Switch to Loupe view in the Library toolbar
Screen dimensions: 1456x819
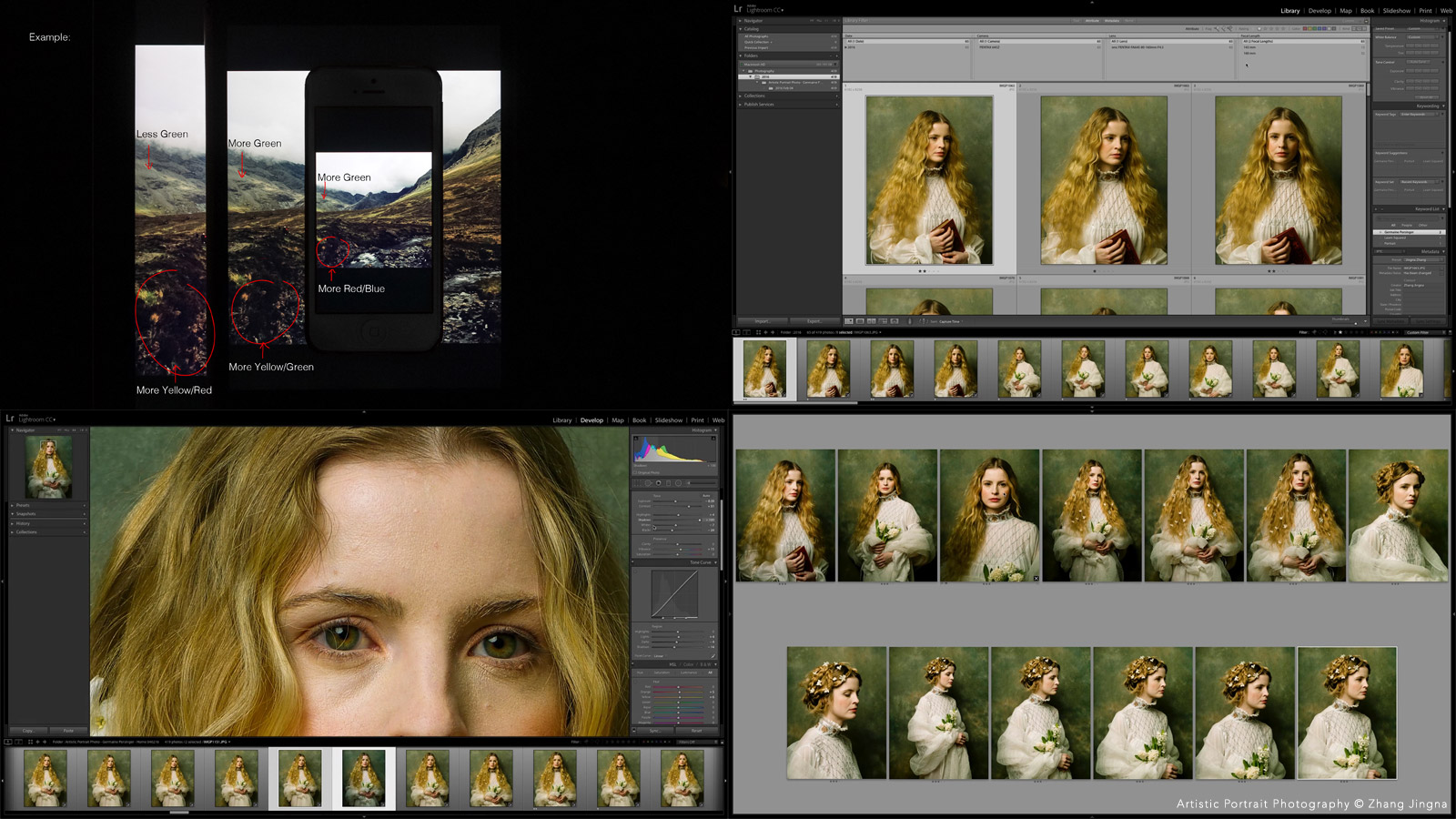coord(860,321)
